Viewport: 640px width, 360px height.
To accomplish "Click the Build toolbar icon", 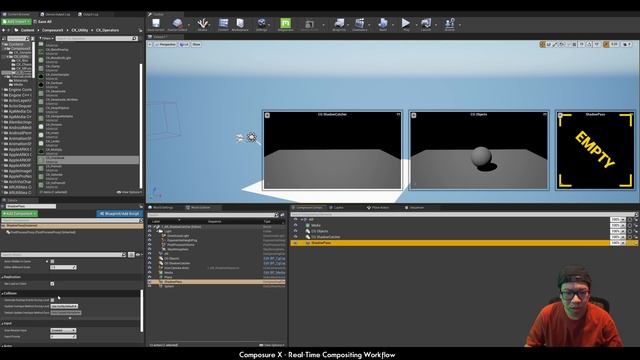I will [x=383, y=23].
